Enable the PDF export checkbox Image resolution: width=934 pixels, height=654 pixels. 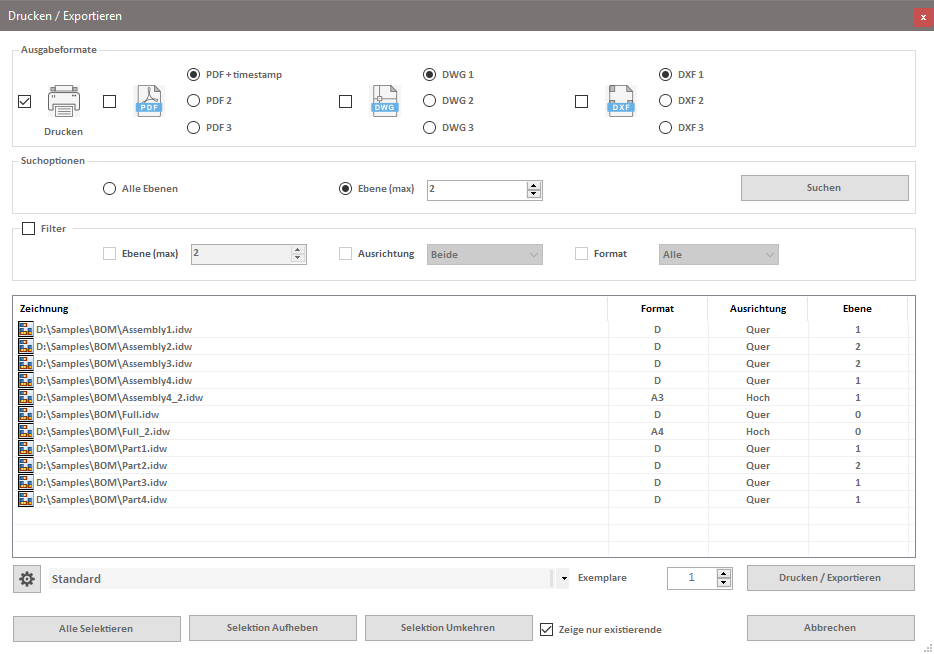tap(109, 101)
